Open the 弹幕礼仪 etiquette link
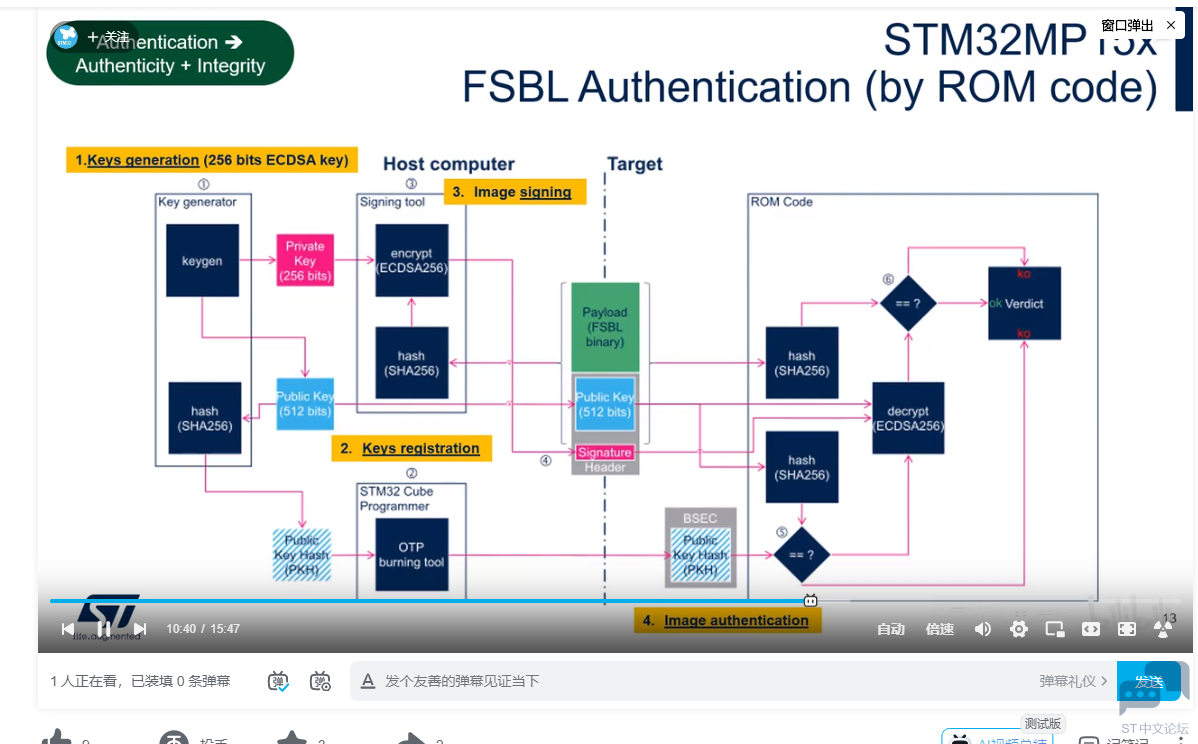This screenshot has height=744, width=1198. (x=1073, y=681)
